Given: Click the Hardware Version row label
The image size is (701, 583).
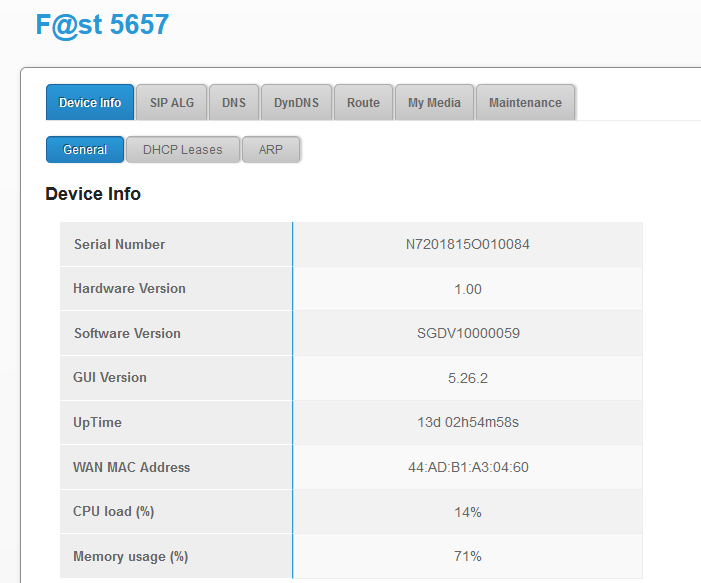Looking at the screenshot, I should click(x=129, y=288).
